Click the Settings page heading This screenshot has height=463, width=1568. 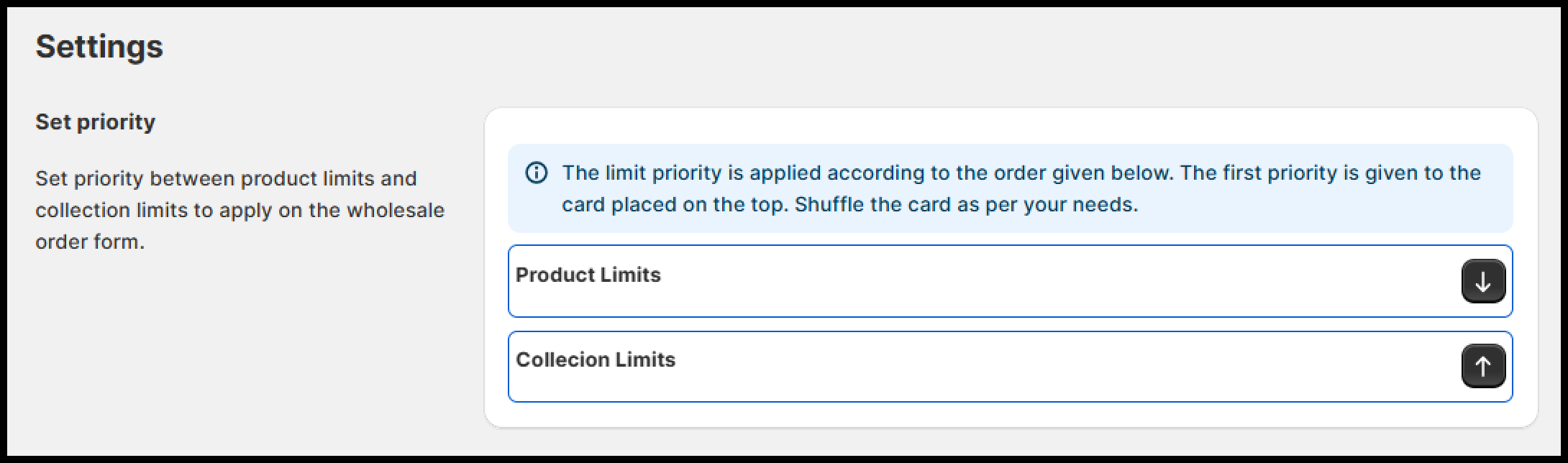pos(99,47)
